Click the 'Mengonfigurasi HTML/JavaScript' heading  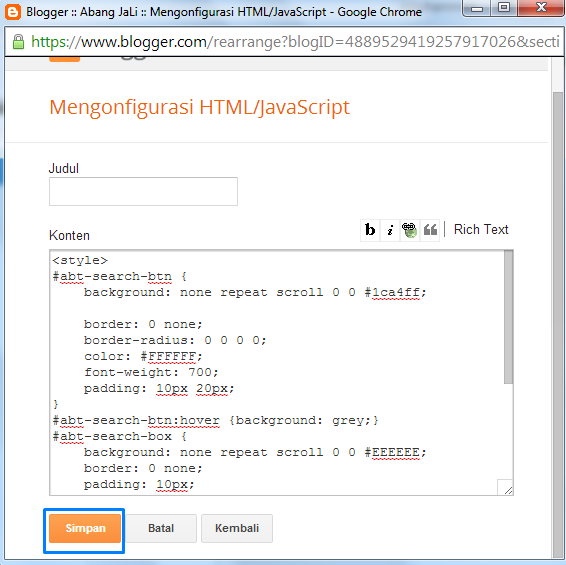[x=199, y=107]
